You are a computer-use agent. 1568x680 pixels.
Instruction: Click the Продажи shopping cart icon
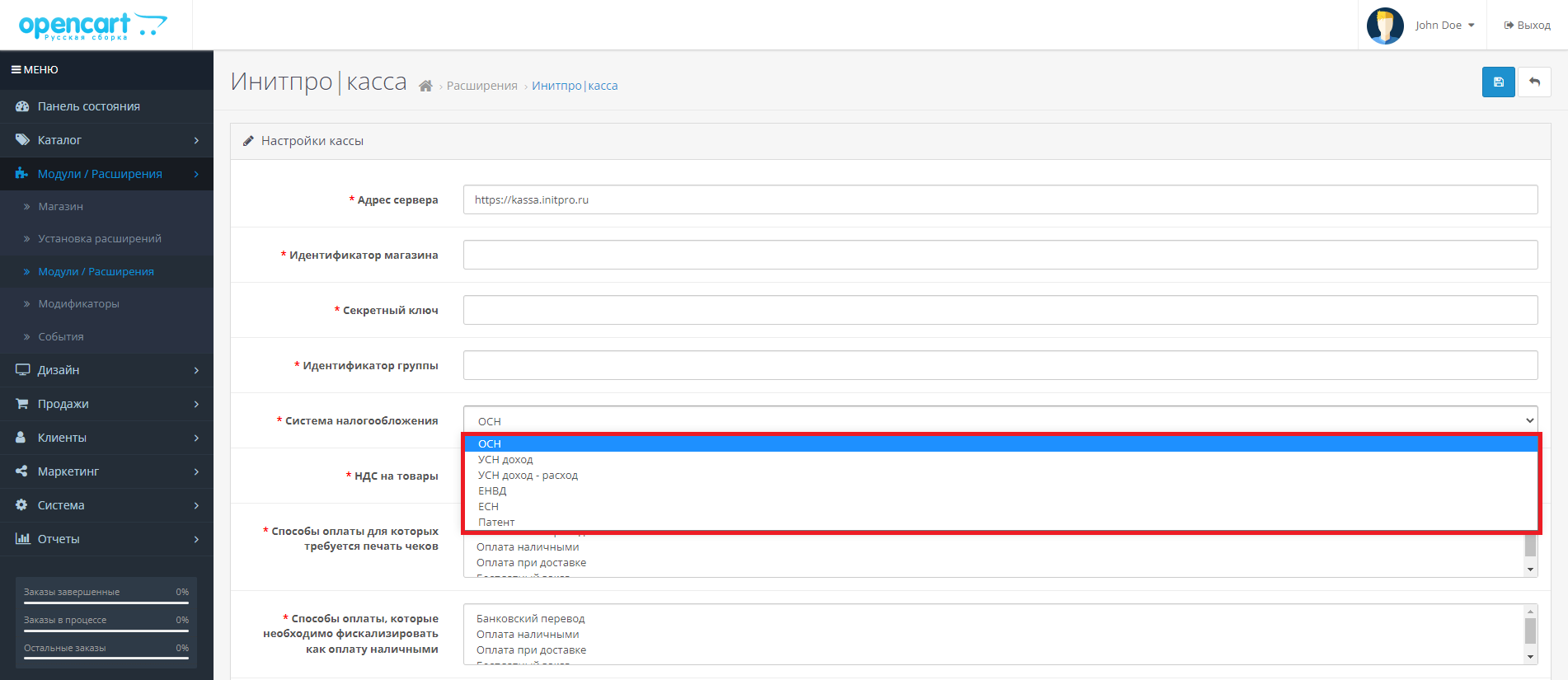[x=22, y=404]
